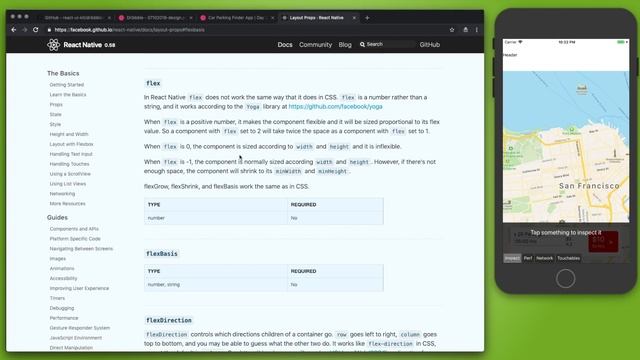Tap the Header text in the simulator
The image size is (640, 360).
pyautogui.click(x=510, y=55)
